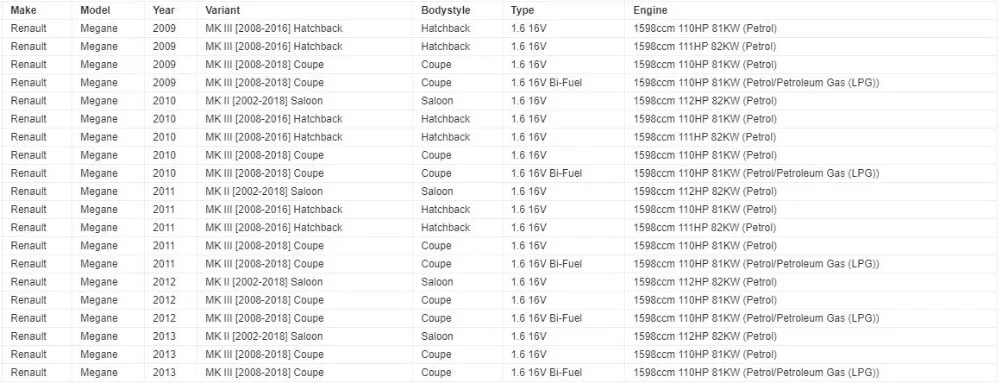Select the Bodystyle column header
This screenshot has width=1000, height=383.
(446, 10)
